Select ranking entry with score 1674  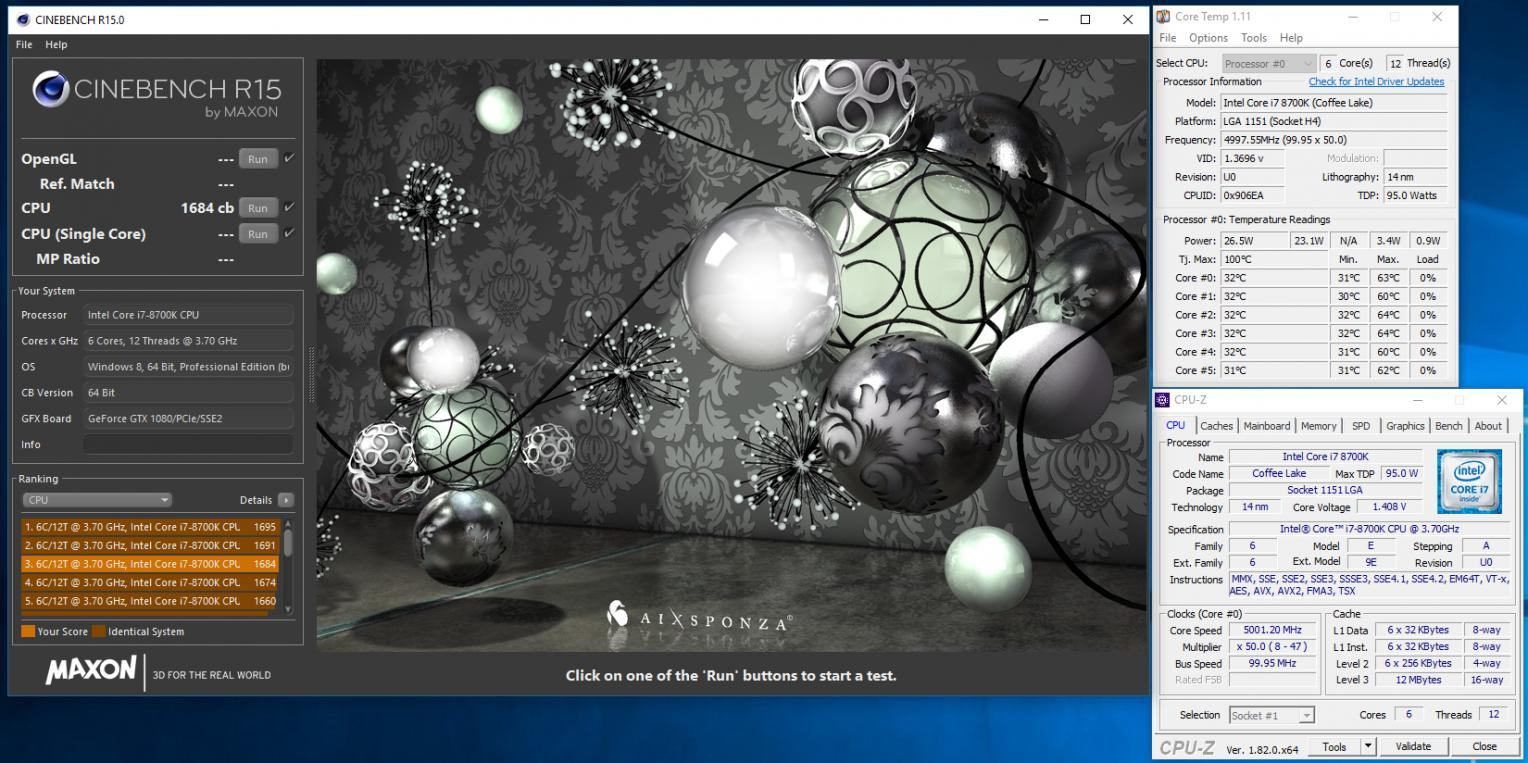(150, 582)
